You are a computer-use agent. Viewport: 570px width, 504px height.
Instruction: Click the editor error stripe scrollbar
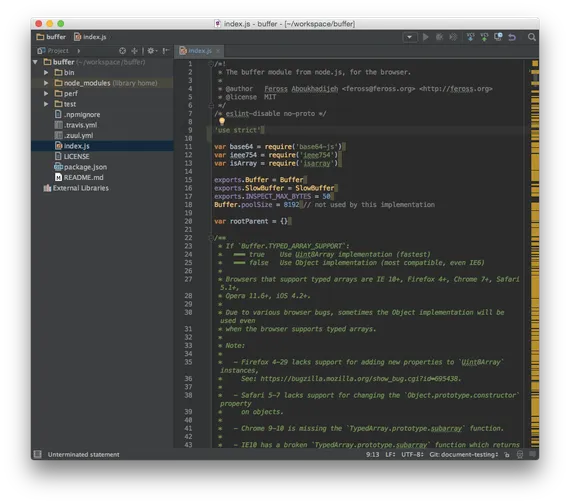click(x=535, y=255)
